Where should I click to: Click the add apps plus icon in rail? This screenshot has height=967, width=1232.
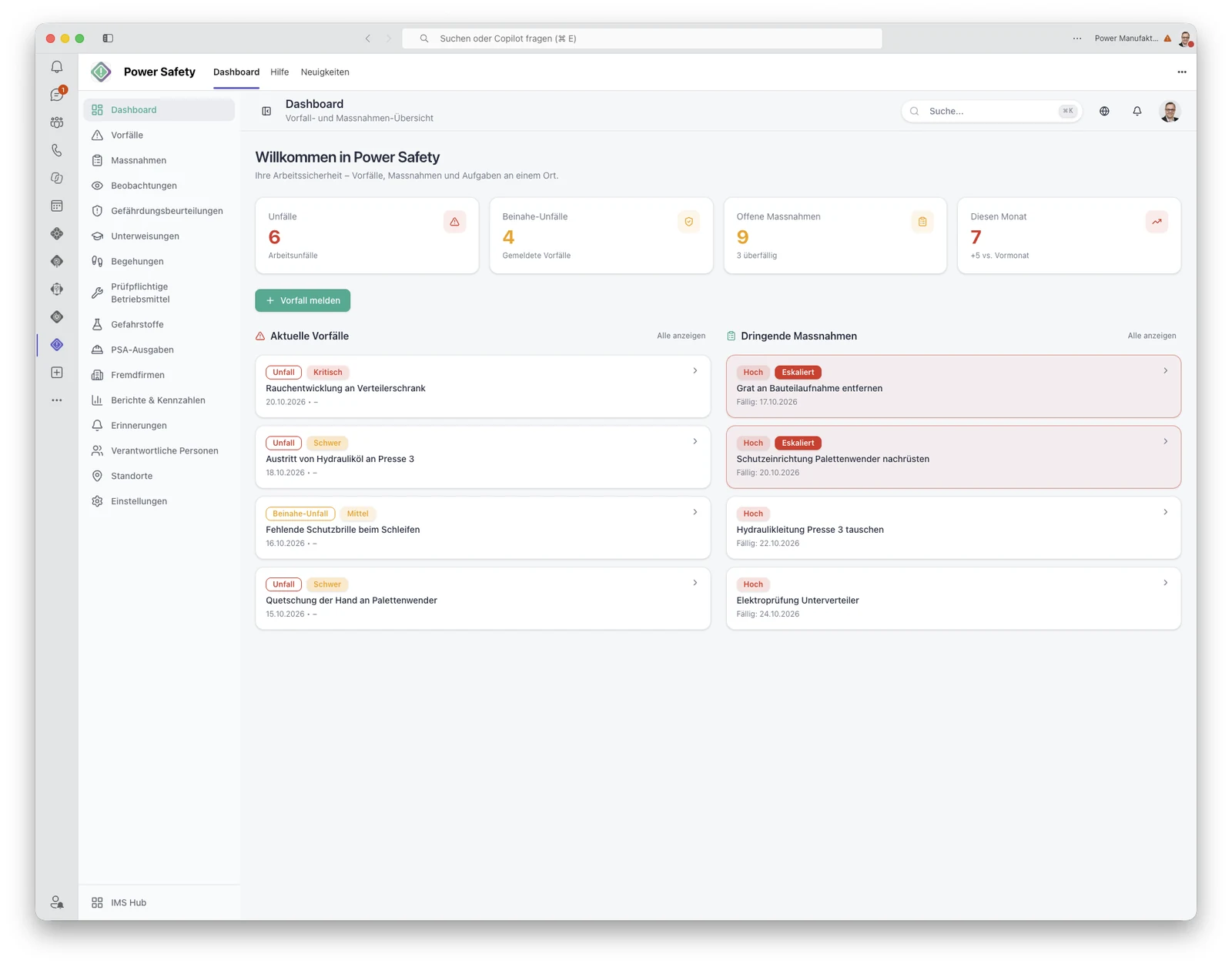click(x=57, y=373)
